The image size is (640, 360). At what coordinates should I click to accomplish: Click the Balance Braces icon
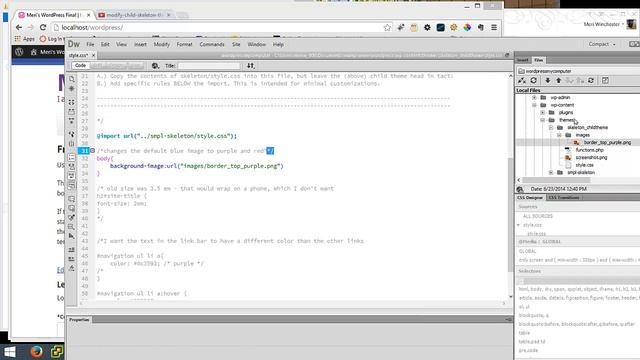(71, 144)
